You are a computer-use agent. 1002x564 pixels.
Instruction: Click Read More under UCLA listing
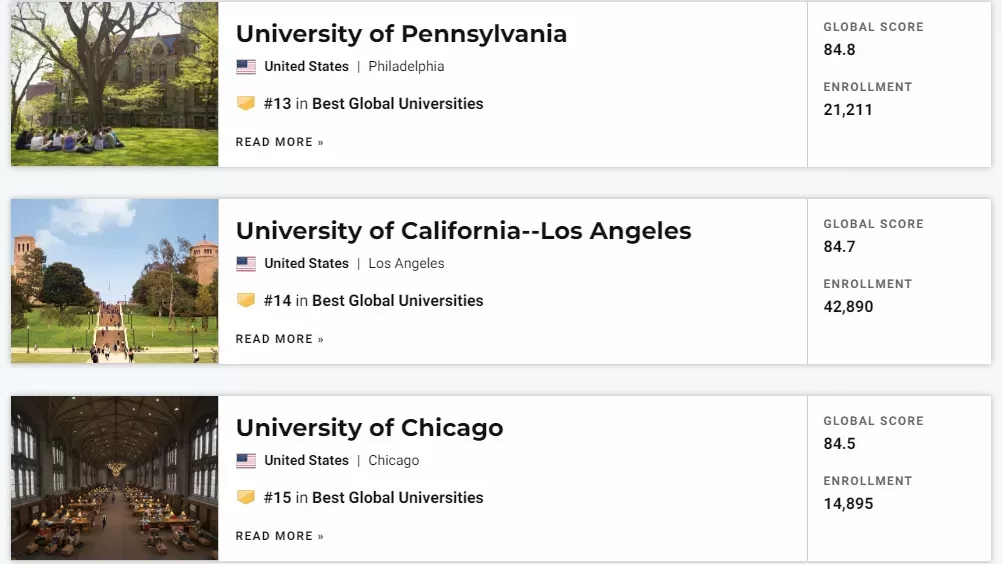pyautogui.click(x=280, y=339)
